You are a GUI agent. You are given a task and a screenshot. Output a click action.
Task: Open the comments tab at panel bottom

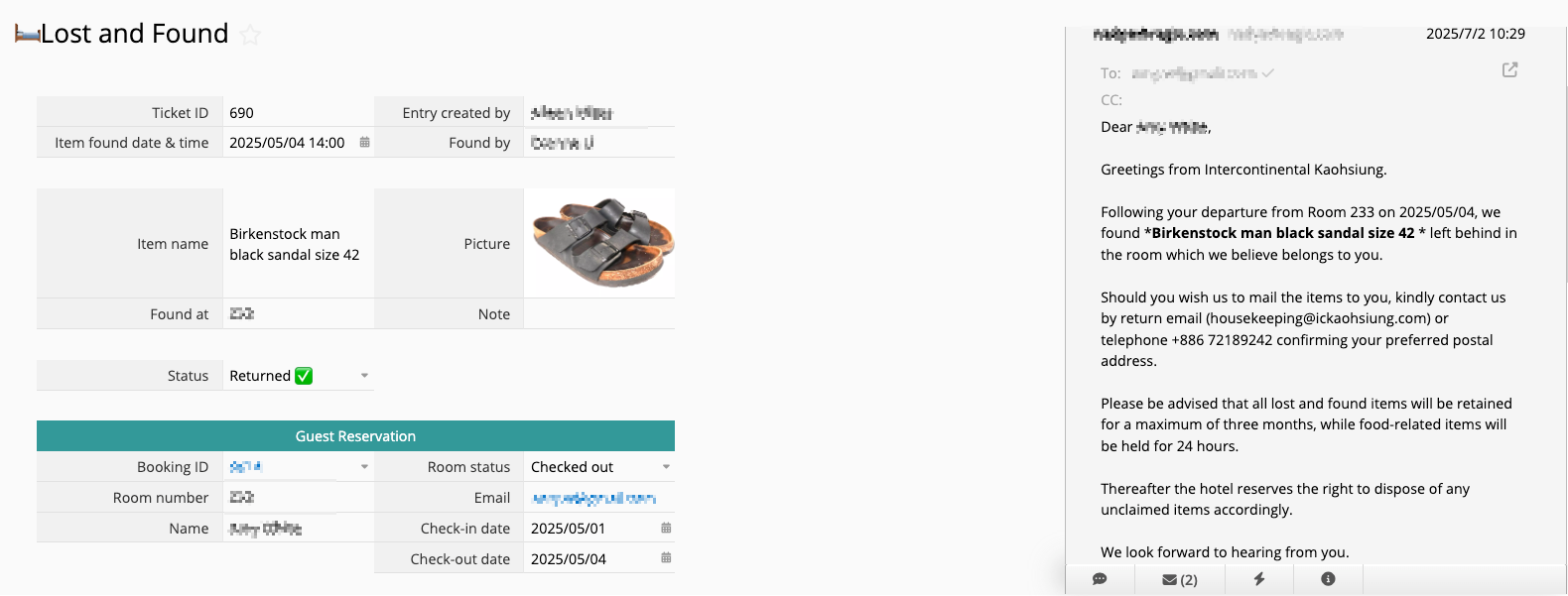point(1100,579)
